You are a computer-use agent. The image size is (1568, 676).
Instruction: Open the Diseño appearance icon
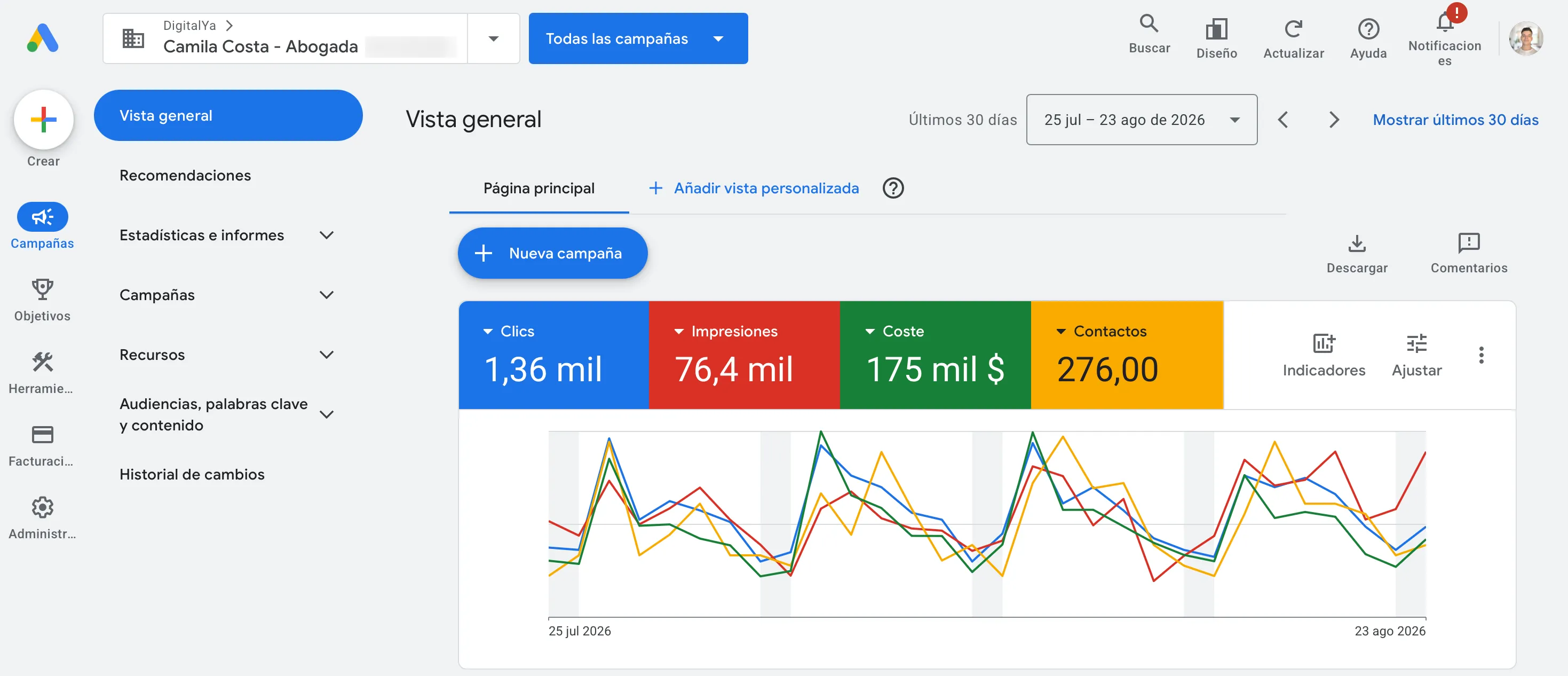1216,29
